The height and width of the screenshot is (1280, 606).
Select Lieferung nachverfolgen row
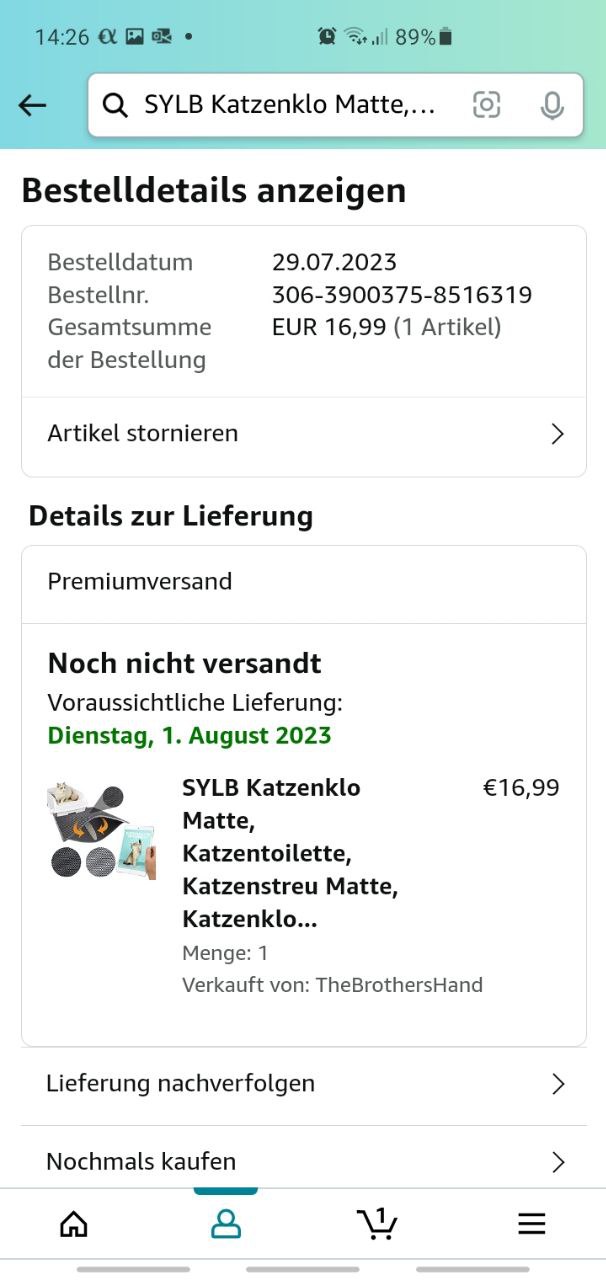[x=180, y=1083]
